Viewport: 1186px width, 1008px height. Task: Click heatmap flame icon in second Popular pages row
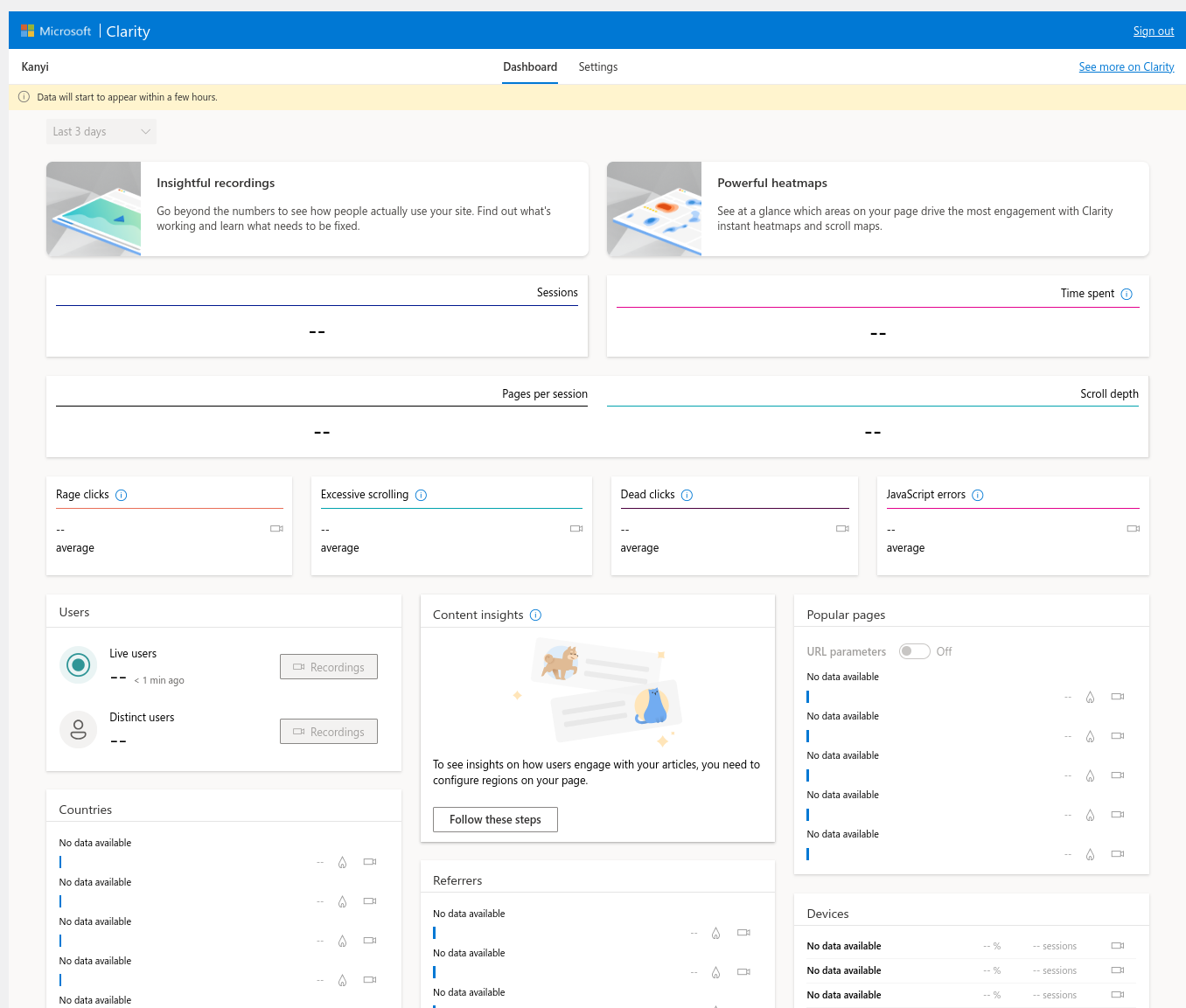tap(1090, 736)
